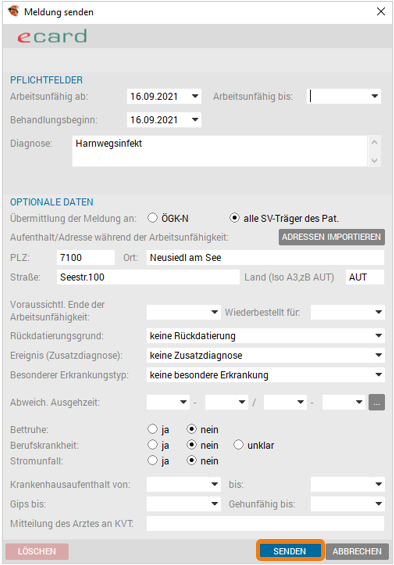Click the Meldung senden window title
This screenshot has width=394, height=565.
pos(59,12)
